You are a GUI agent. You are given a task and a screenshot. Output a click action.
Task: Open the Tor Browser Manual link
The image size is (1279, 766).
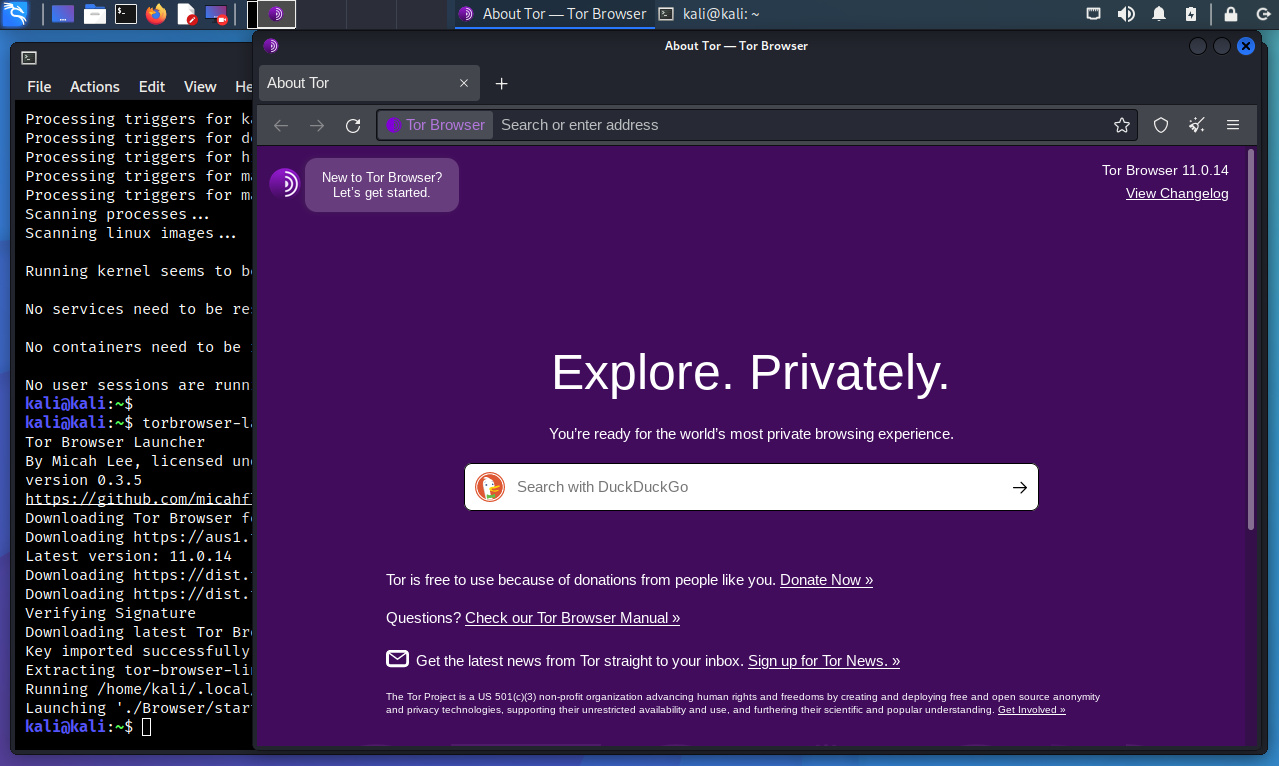point(572,618)
